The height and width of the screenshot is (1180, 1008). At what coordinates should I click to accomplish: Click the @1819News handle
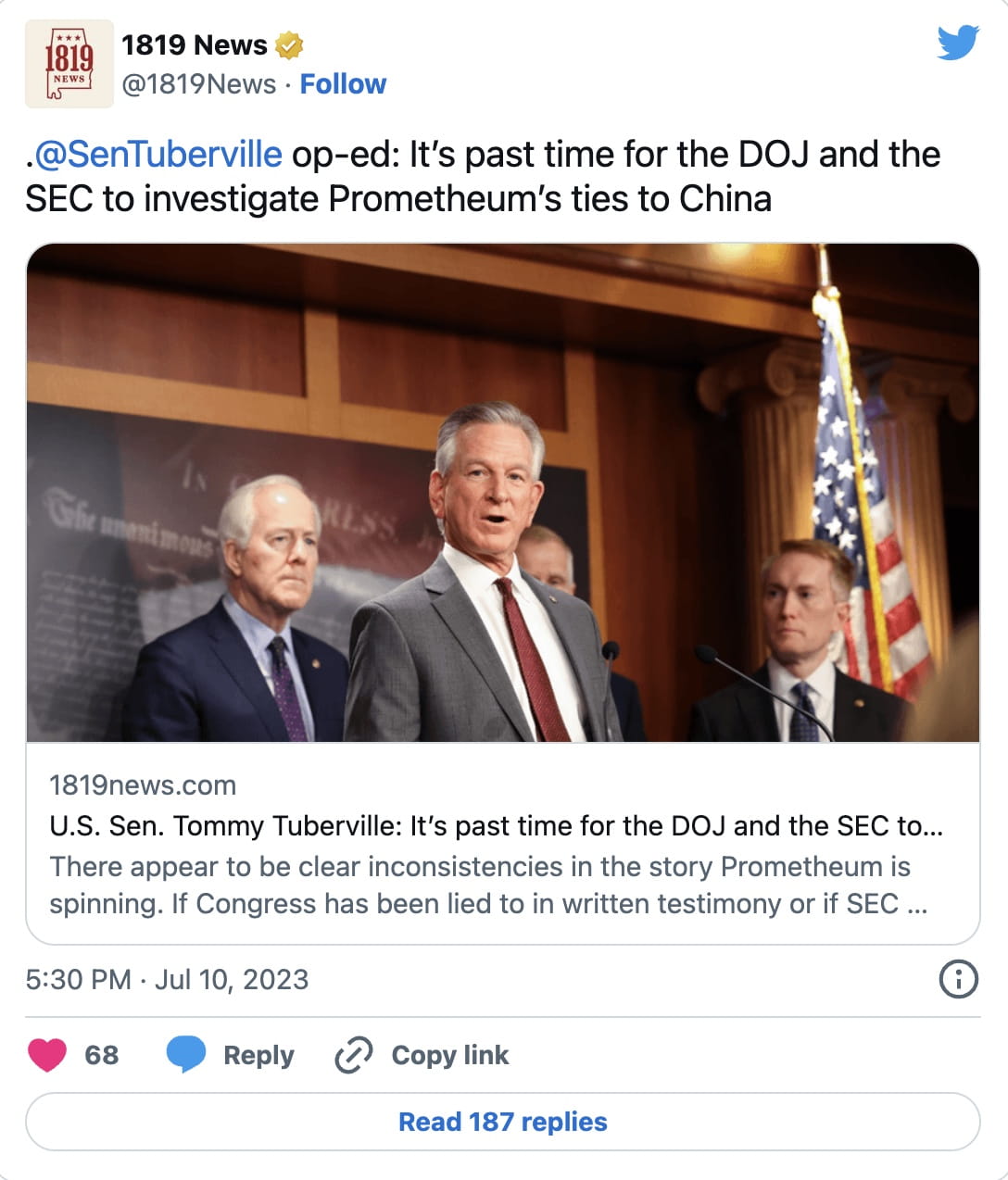201,84
